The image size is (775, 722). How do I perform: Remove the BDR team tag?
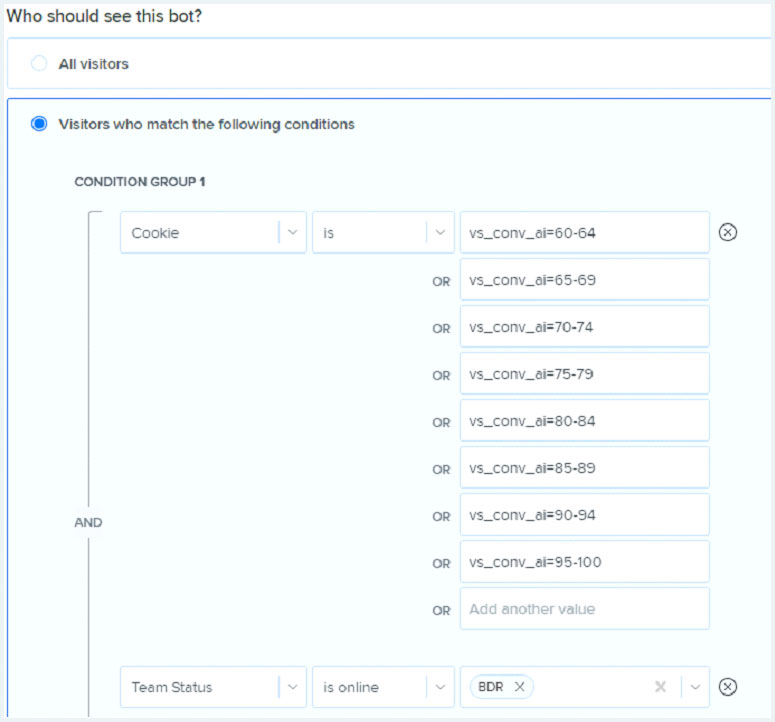tap(519, 687)
